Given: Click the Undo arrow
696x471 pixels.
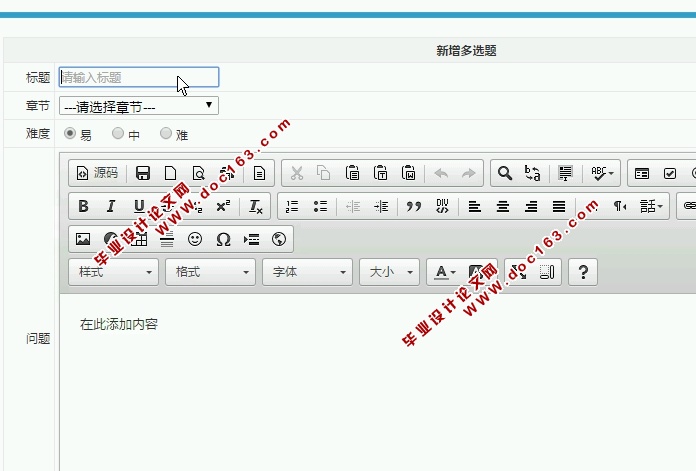Looking at the screenshot, I should coord(441,173).
